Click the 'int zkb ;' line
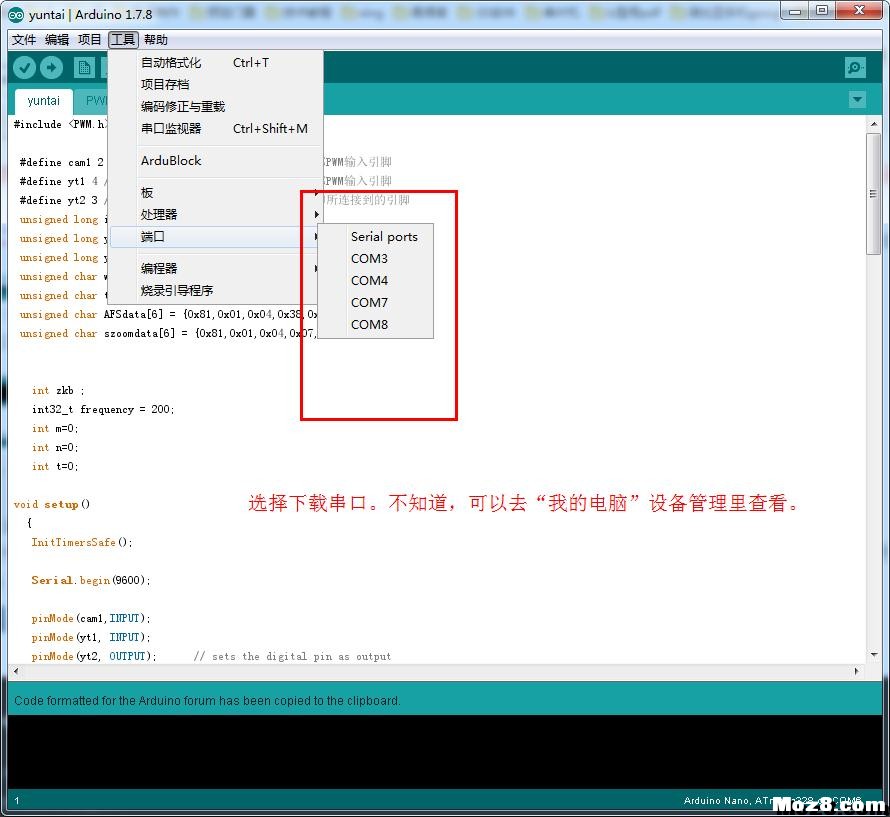Viewport: 890px width, 817px height. [x=58, y=391]
